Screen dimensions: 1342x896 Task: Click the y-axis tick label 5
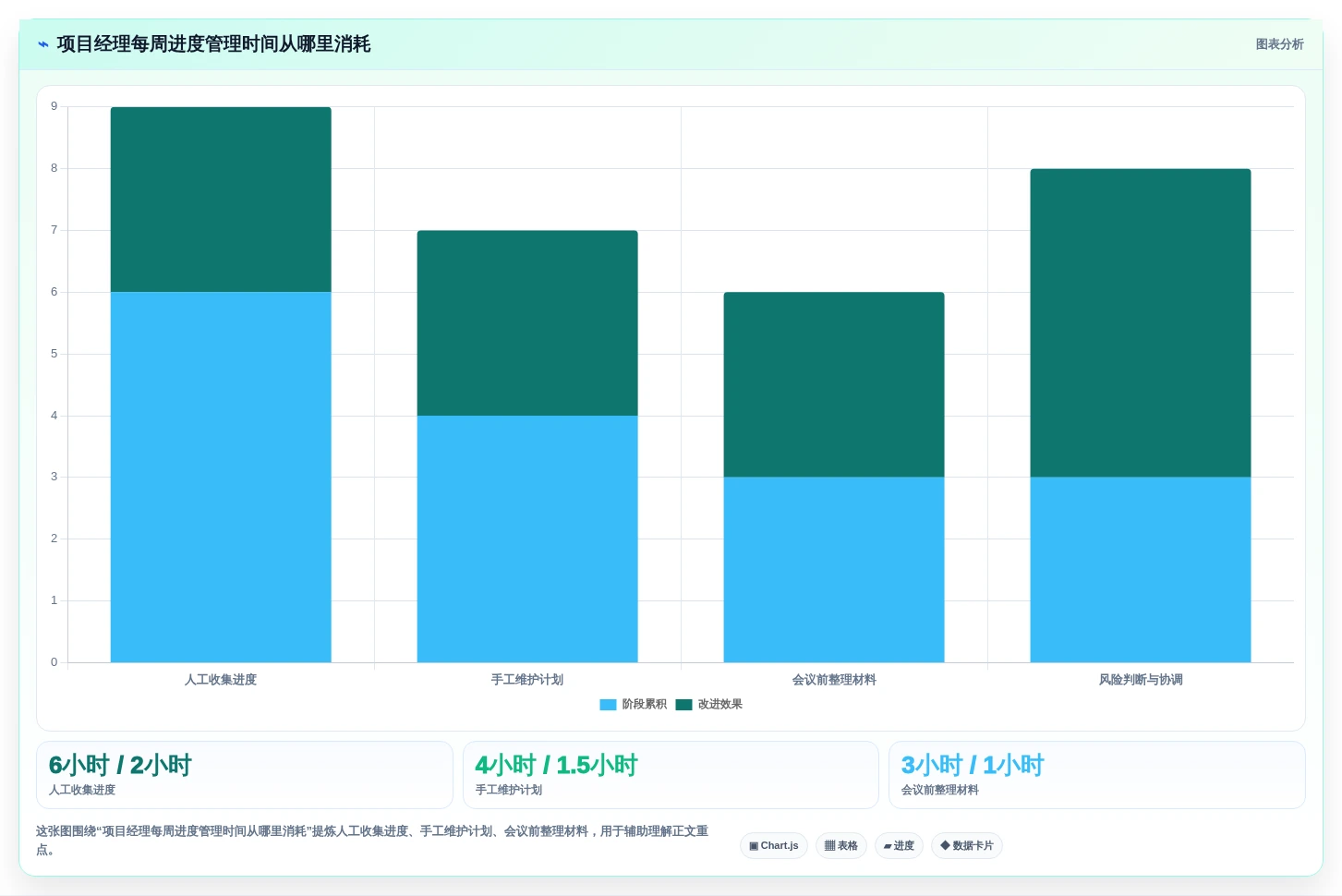(54, 354)
